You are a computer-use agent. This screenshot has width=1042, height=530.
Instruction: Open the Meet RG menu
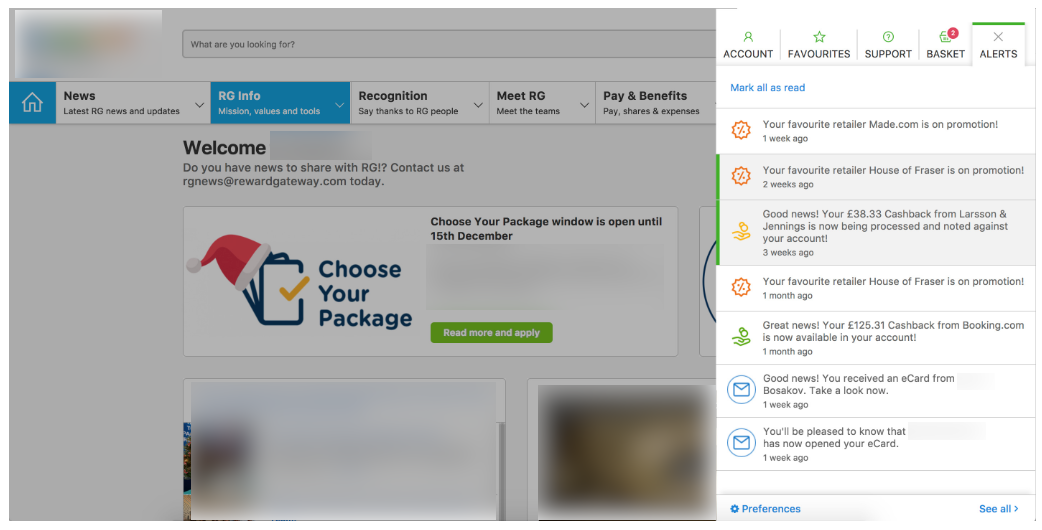point(541,103)
